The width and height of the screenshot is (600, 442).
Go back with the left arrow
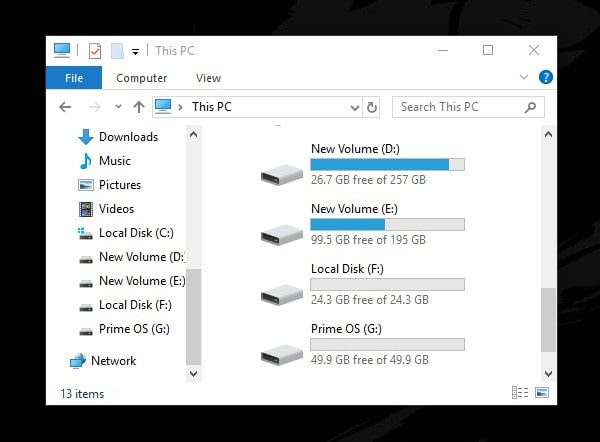(x=65, y=107)
